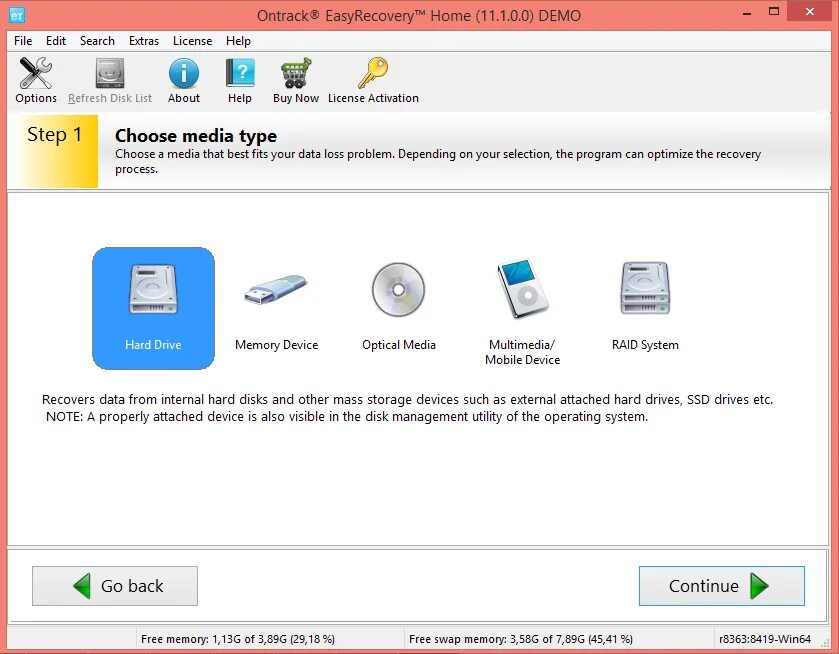Open the License menu

192,41
